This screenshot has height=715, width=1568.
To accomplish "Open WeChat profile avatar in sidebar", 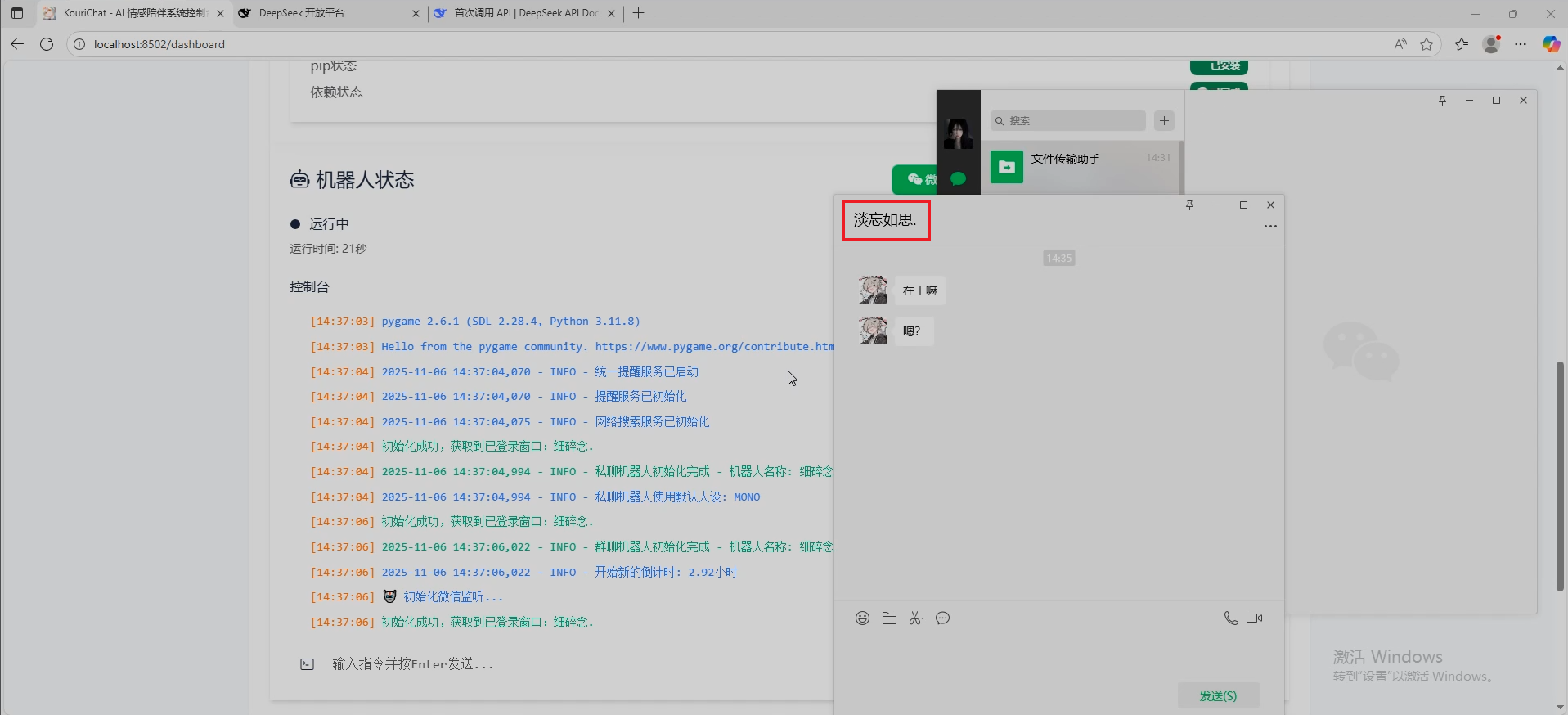I will tap(958, 133).
